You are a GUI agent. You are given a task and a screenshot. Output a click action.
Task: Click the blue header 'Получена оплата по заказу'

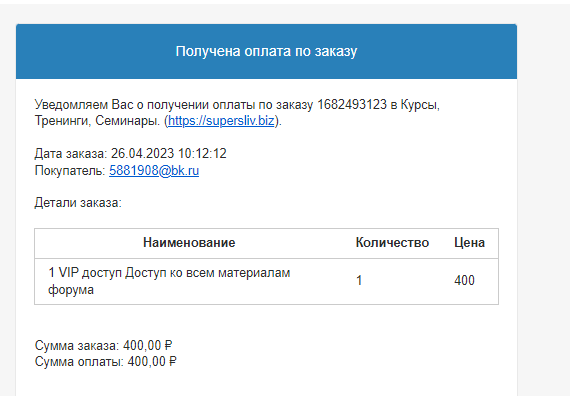click(266, 51)
